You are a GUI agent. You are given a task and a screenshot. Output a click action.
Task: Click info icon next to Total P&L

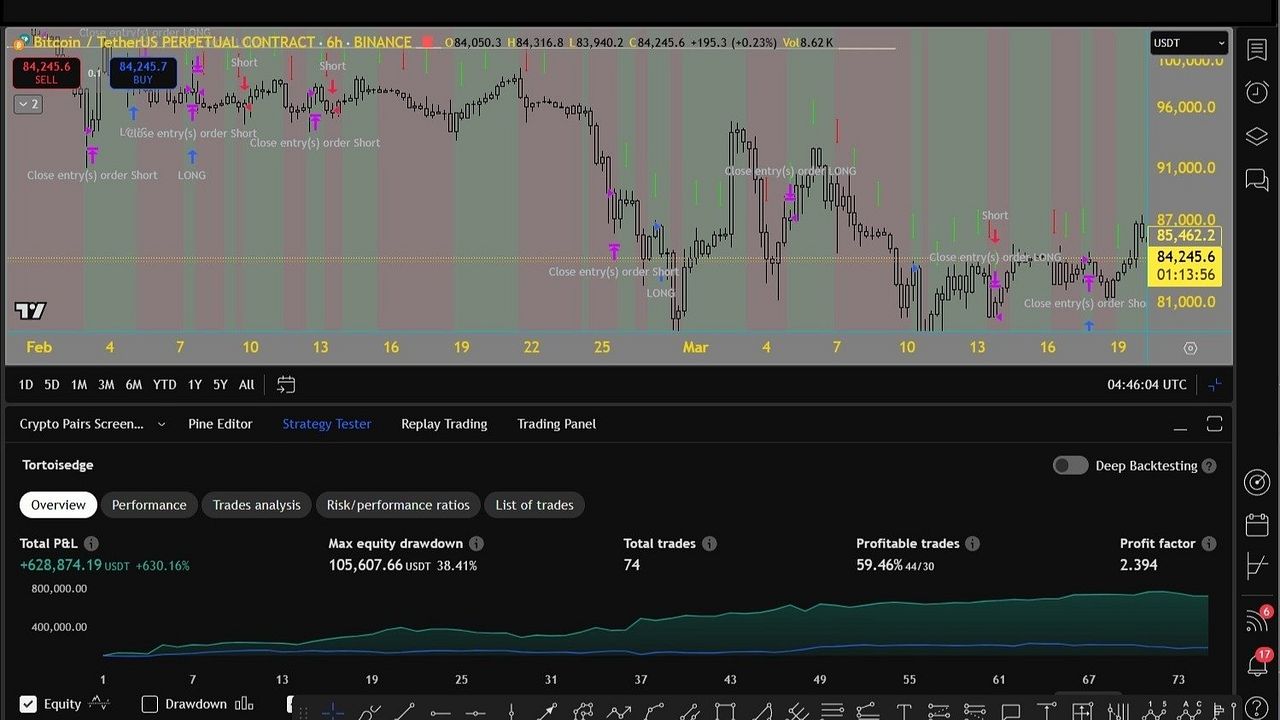(91, 543)
